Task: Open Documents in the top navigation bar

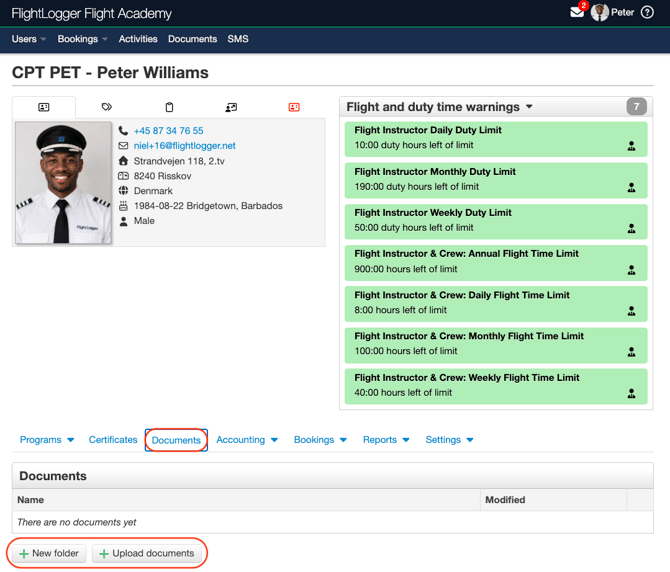Action: [192, 39]
